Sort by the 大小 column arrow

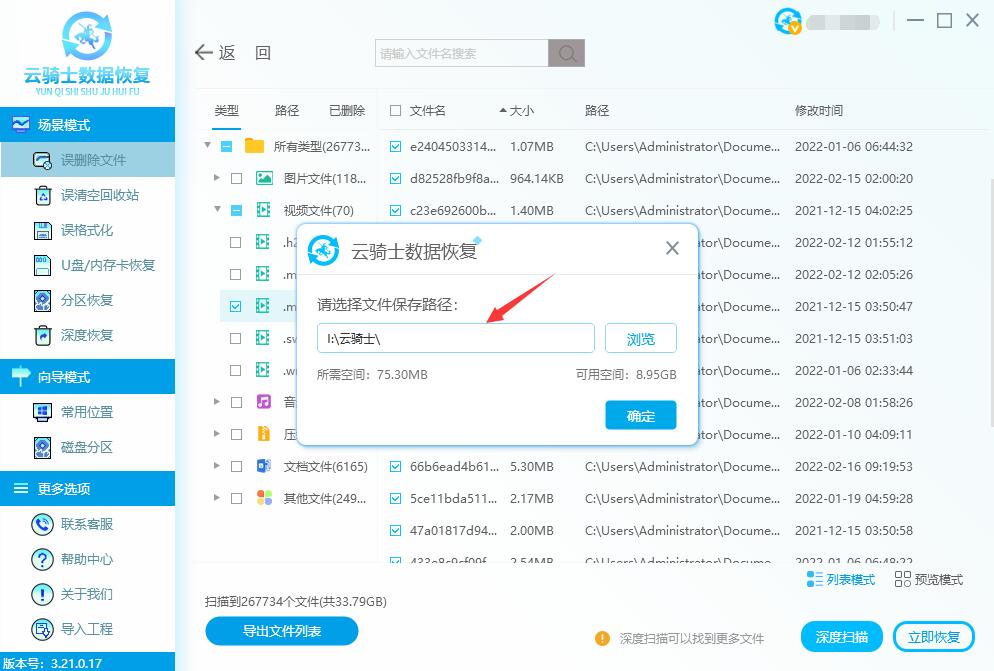503,110
